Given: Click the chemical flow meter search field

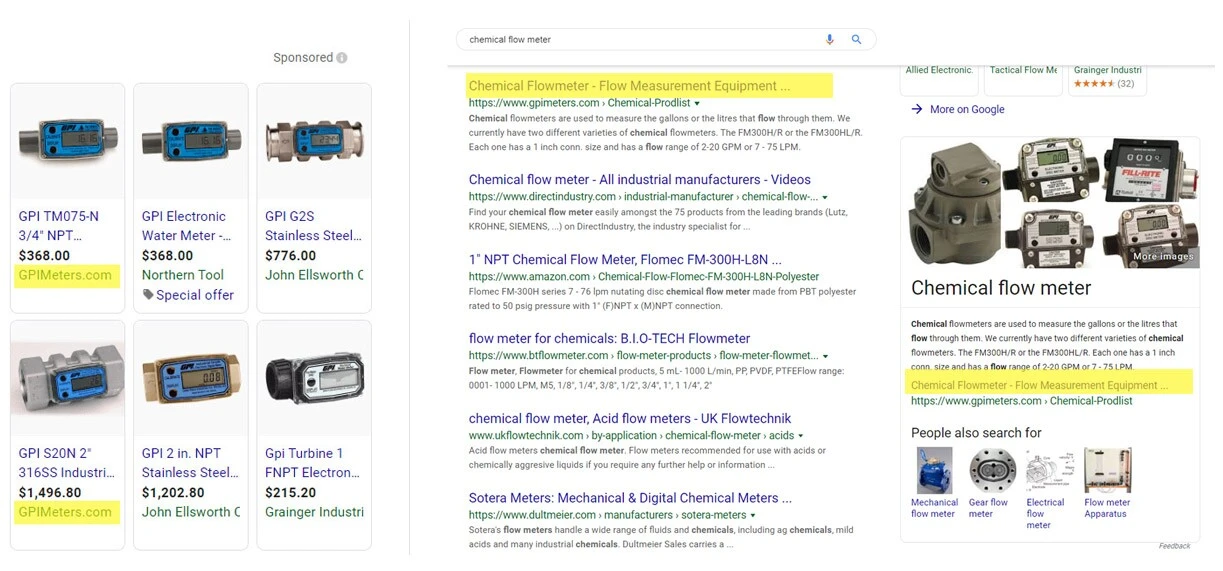Looking at the screenshot, I should pyautogui.click(x=640, y=40).
